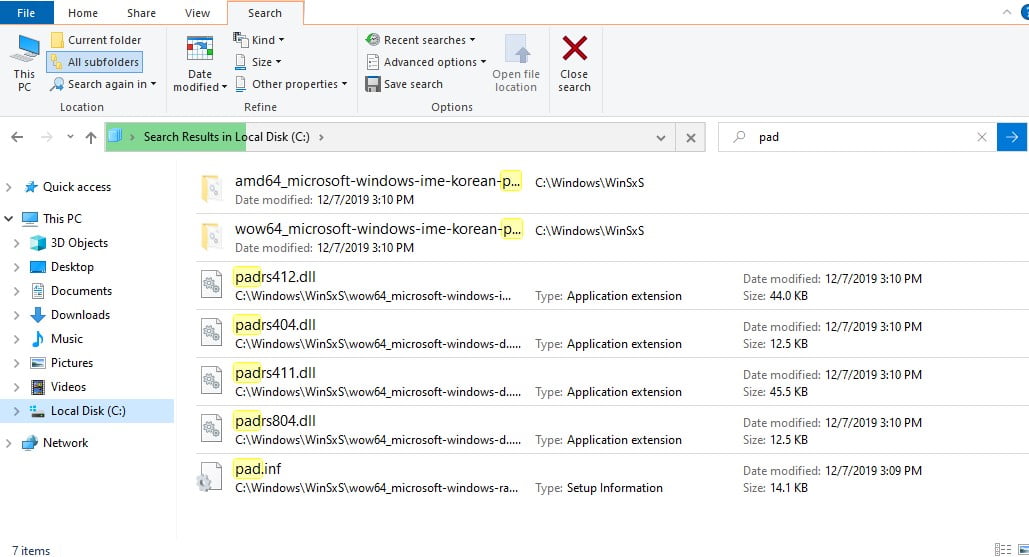
Task: Open the Size filter dropdown
Action: (258, 62)
